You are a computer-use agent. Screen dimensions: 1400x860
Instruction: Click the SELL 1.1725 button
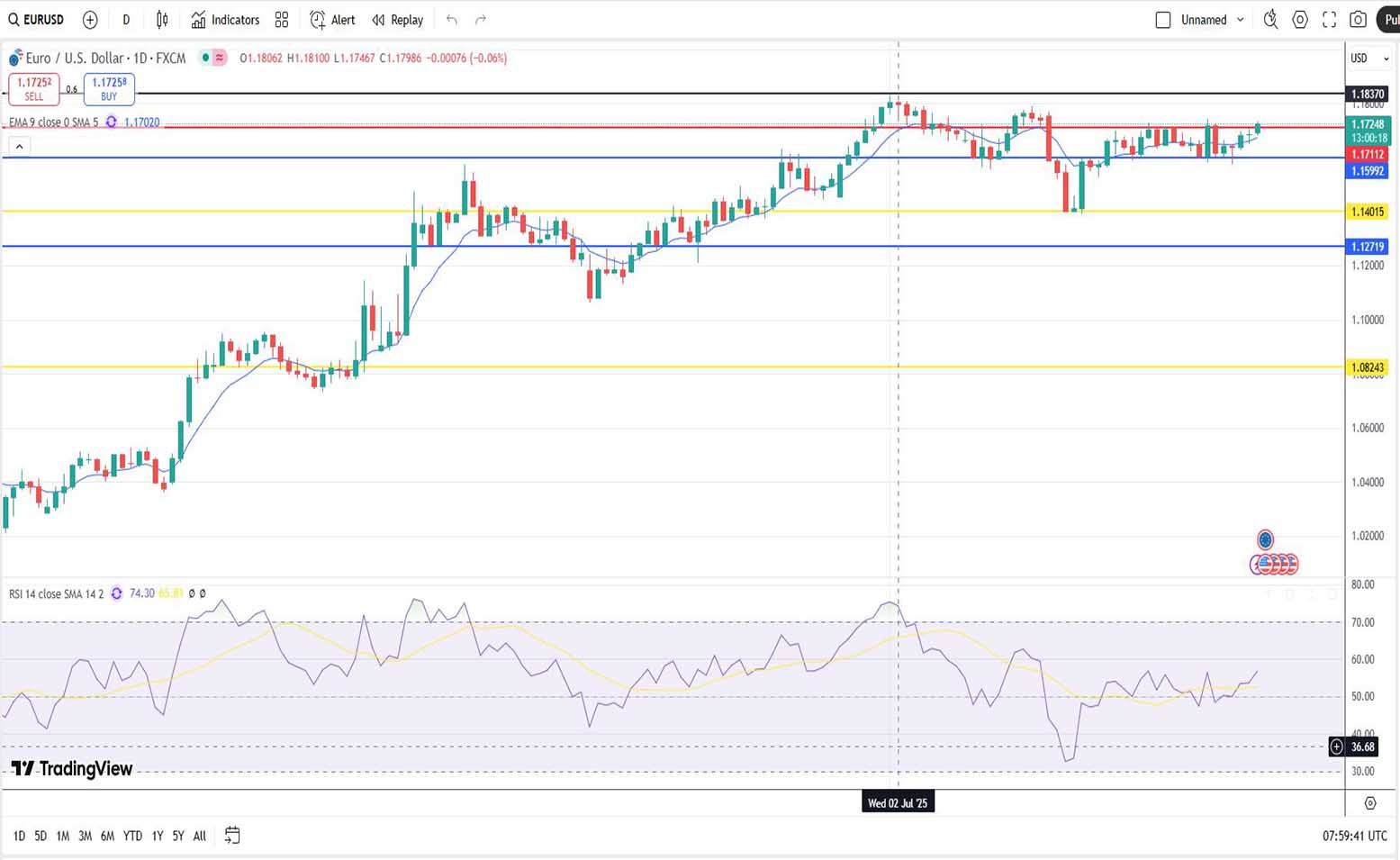[34, 88]
